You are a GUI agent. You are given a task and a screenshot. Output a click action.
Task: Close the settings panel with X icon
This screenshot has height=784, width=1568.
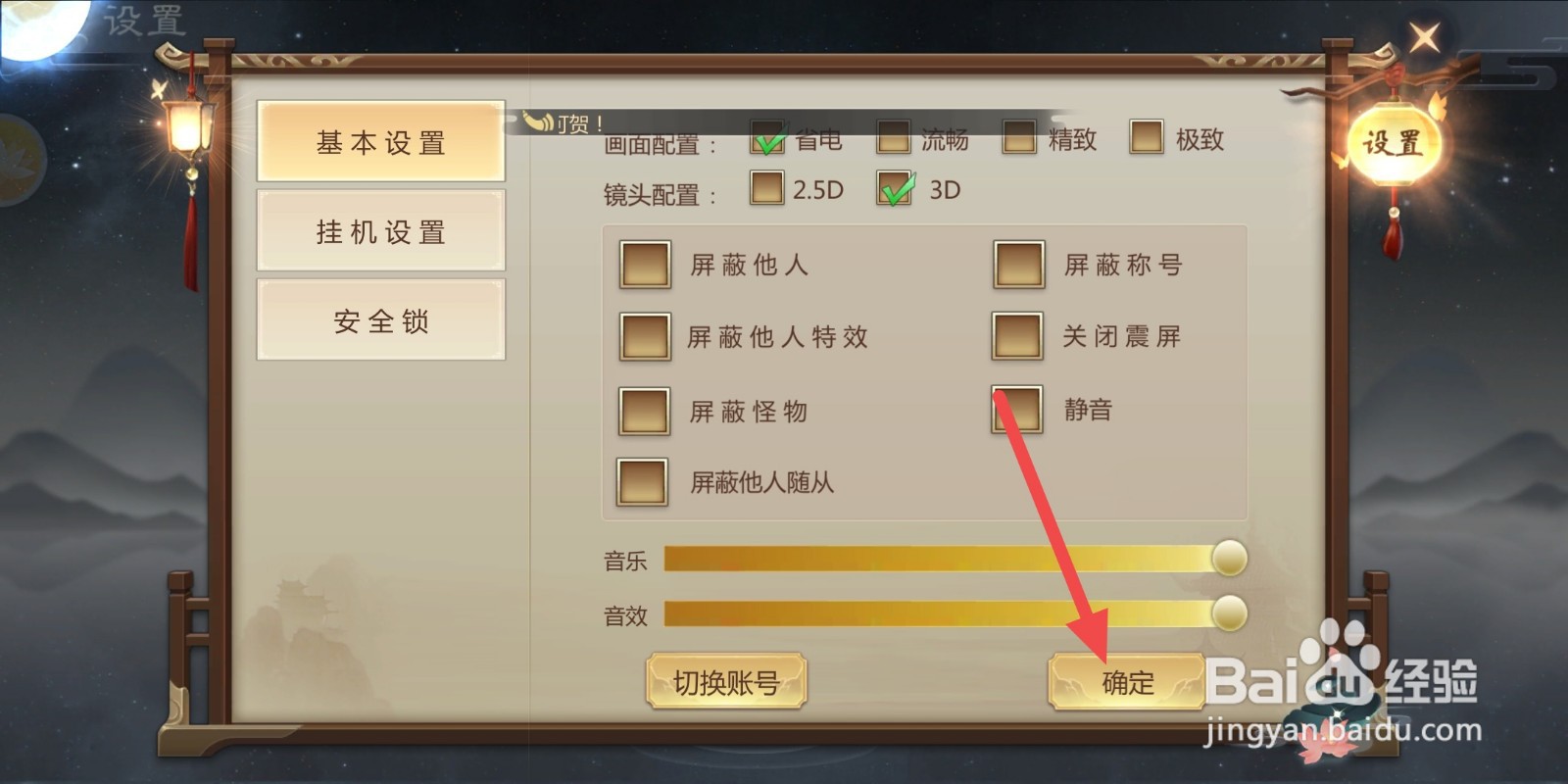coord(1424,38)
